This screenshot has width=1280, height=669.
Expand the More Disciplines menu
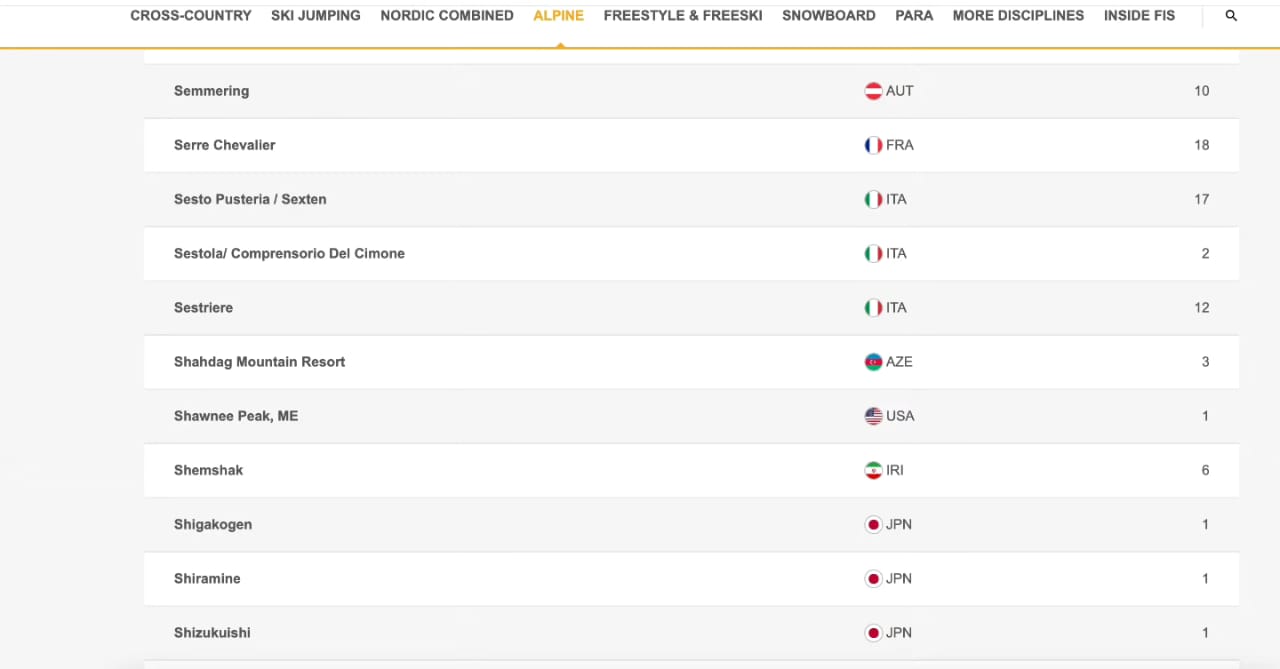[x=1018, y=16]
